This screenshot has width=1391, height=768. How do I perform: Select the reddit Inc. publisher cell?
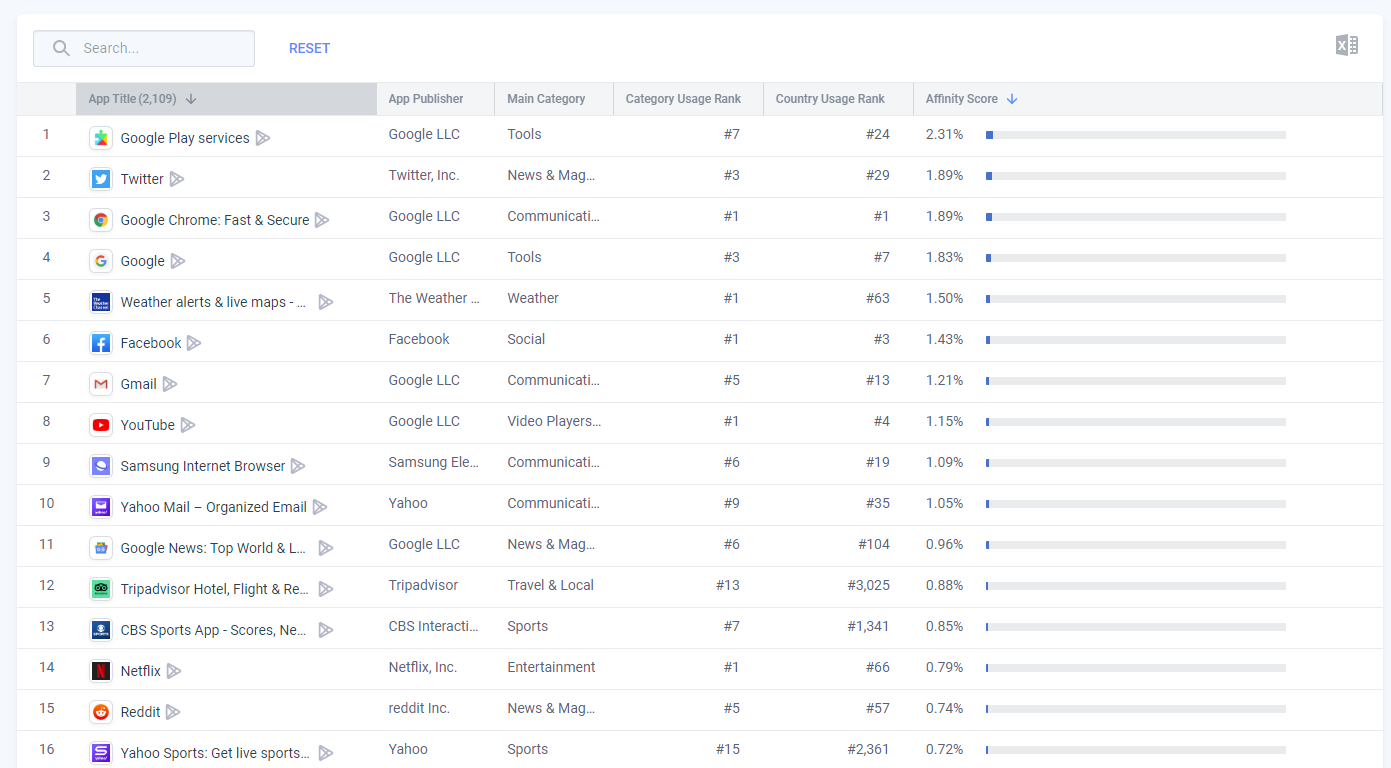point(419,708)
